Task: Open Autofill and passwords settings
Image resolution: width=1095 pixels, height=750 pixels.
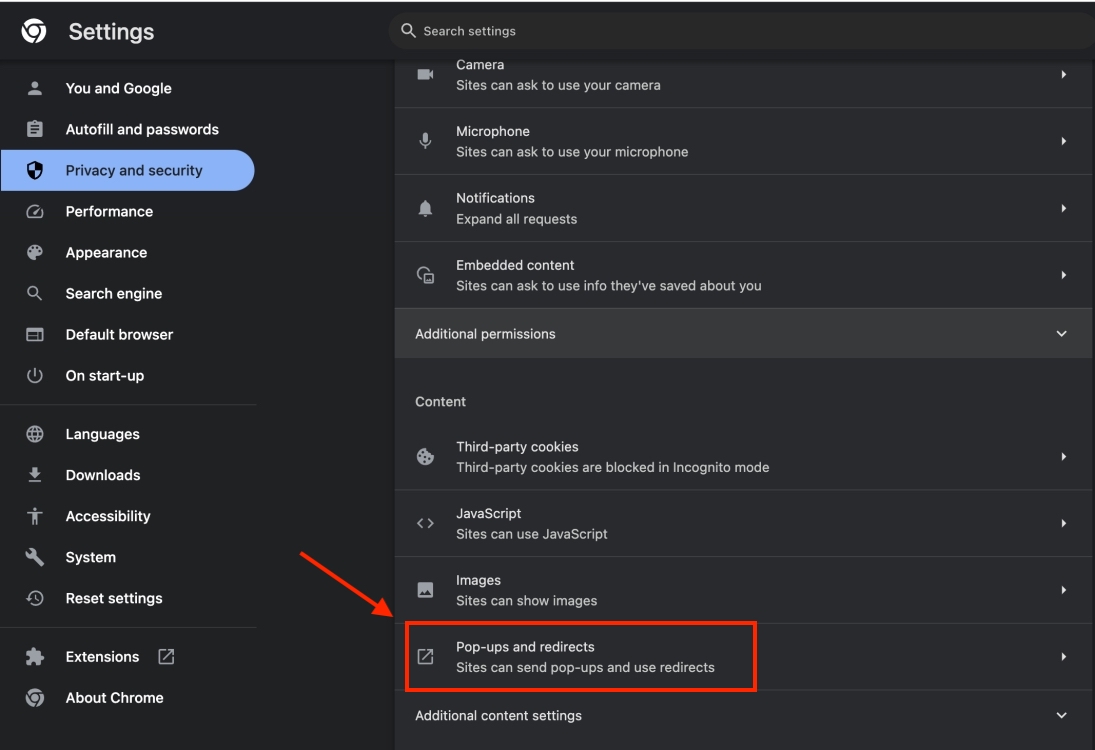Action: 142,129
